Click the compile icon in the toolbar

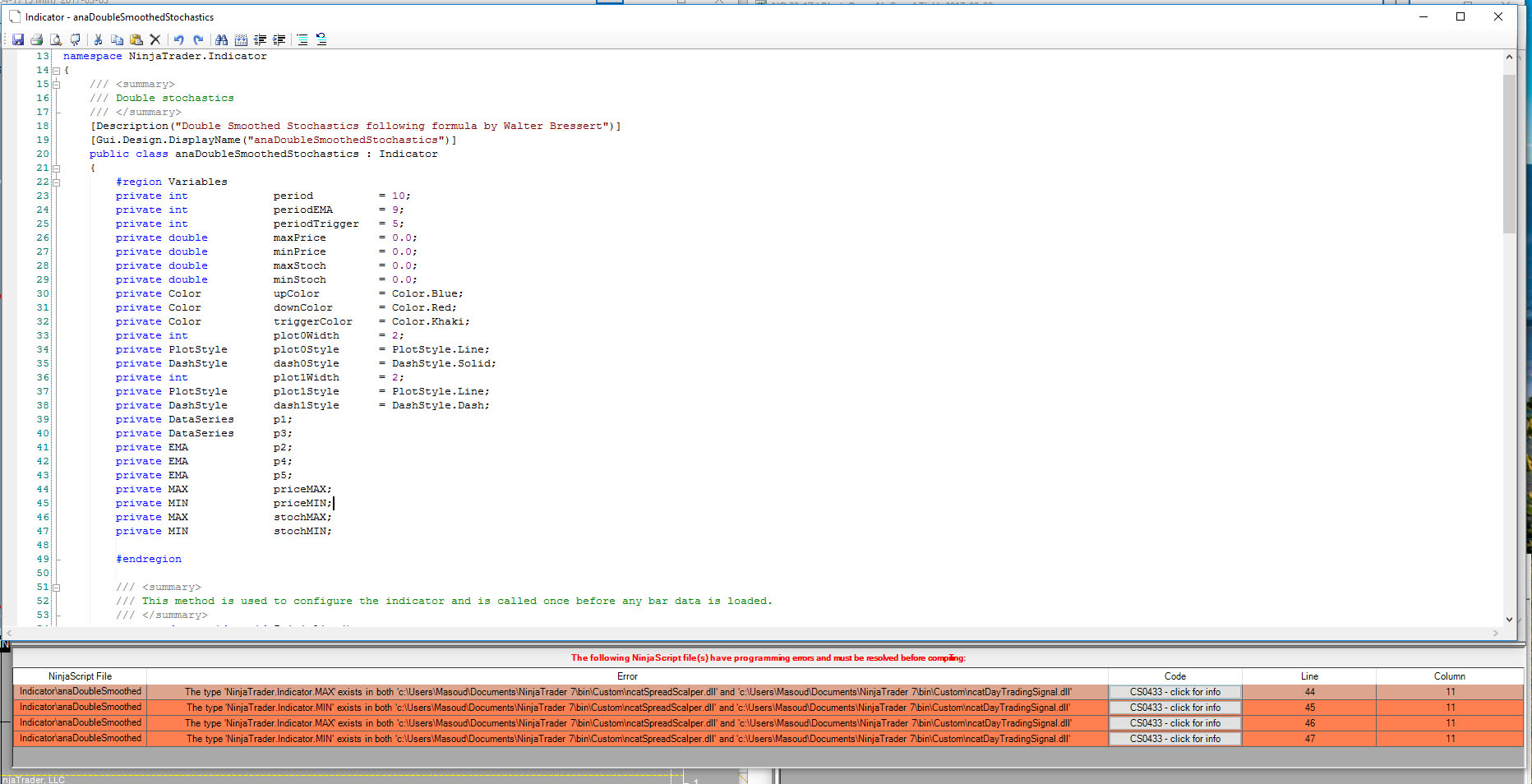(x=76, y=39)
